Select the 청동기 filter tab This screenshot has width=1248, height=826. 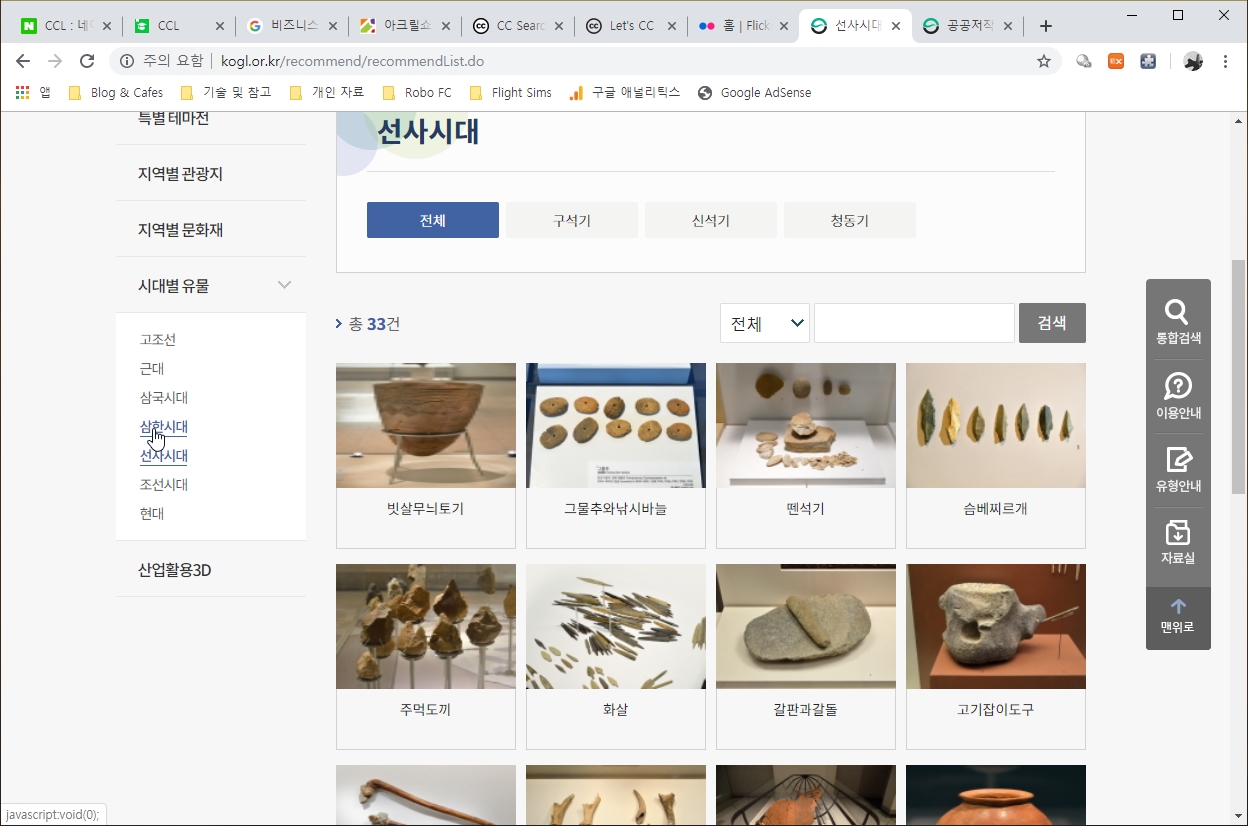coord(850,220)
